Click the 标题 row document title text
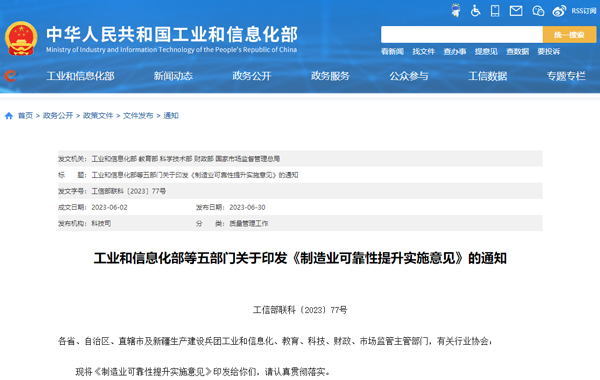 (195, 175)
